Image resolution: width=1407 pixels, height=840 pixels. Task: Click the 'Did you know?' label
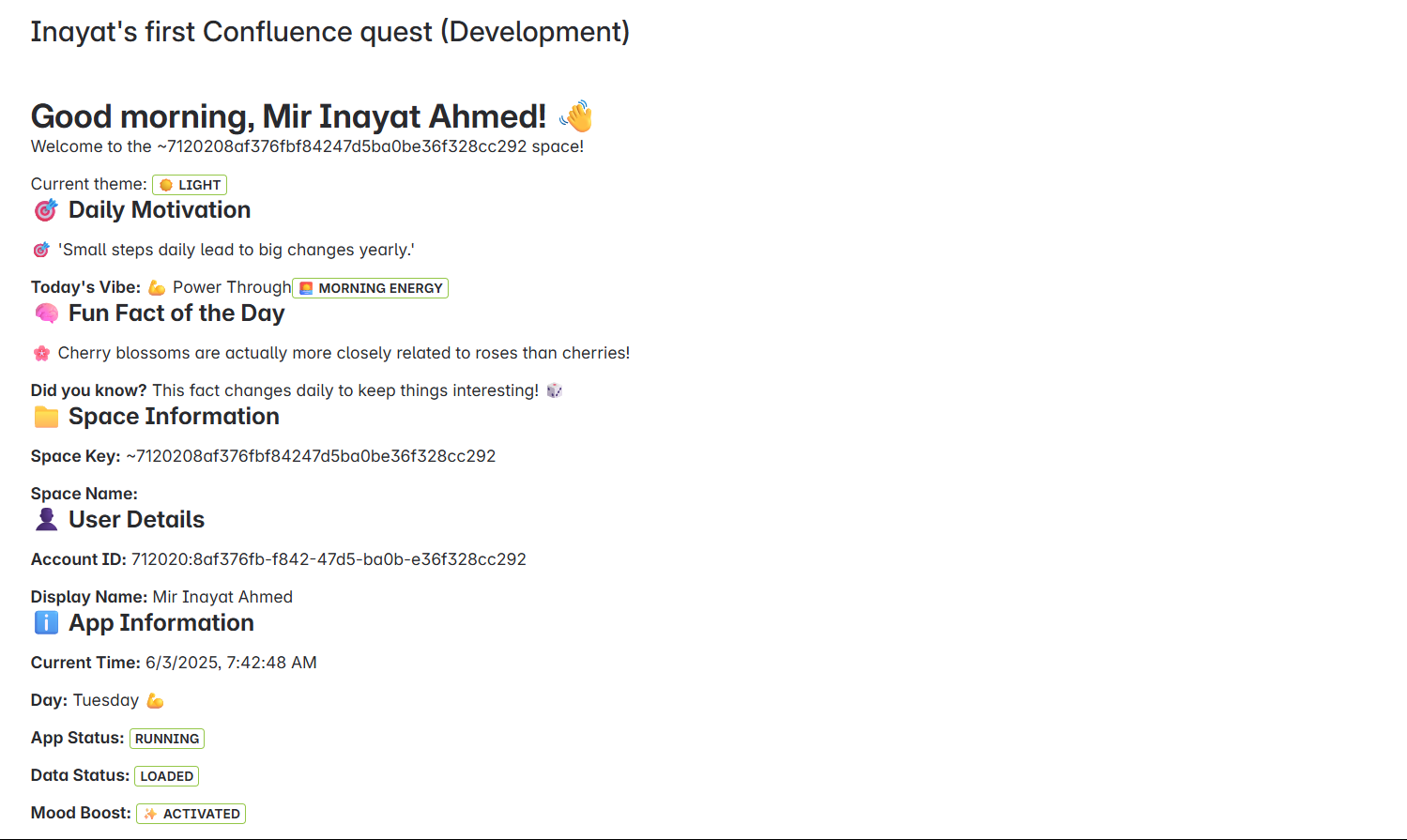tap(89, 390)
